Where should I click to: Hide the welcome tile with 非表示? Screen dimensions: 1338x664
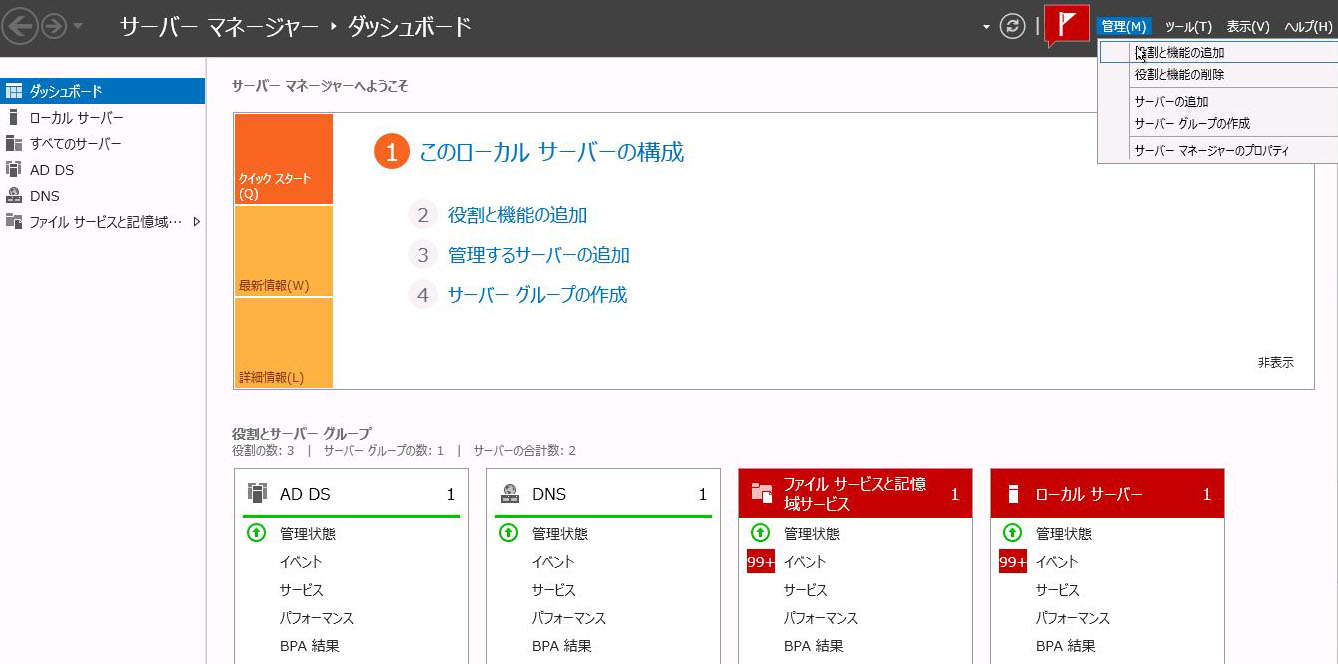[x=1275, y=363]
